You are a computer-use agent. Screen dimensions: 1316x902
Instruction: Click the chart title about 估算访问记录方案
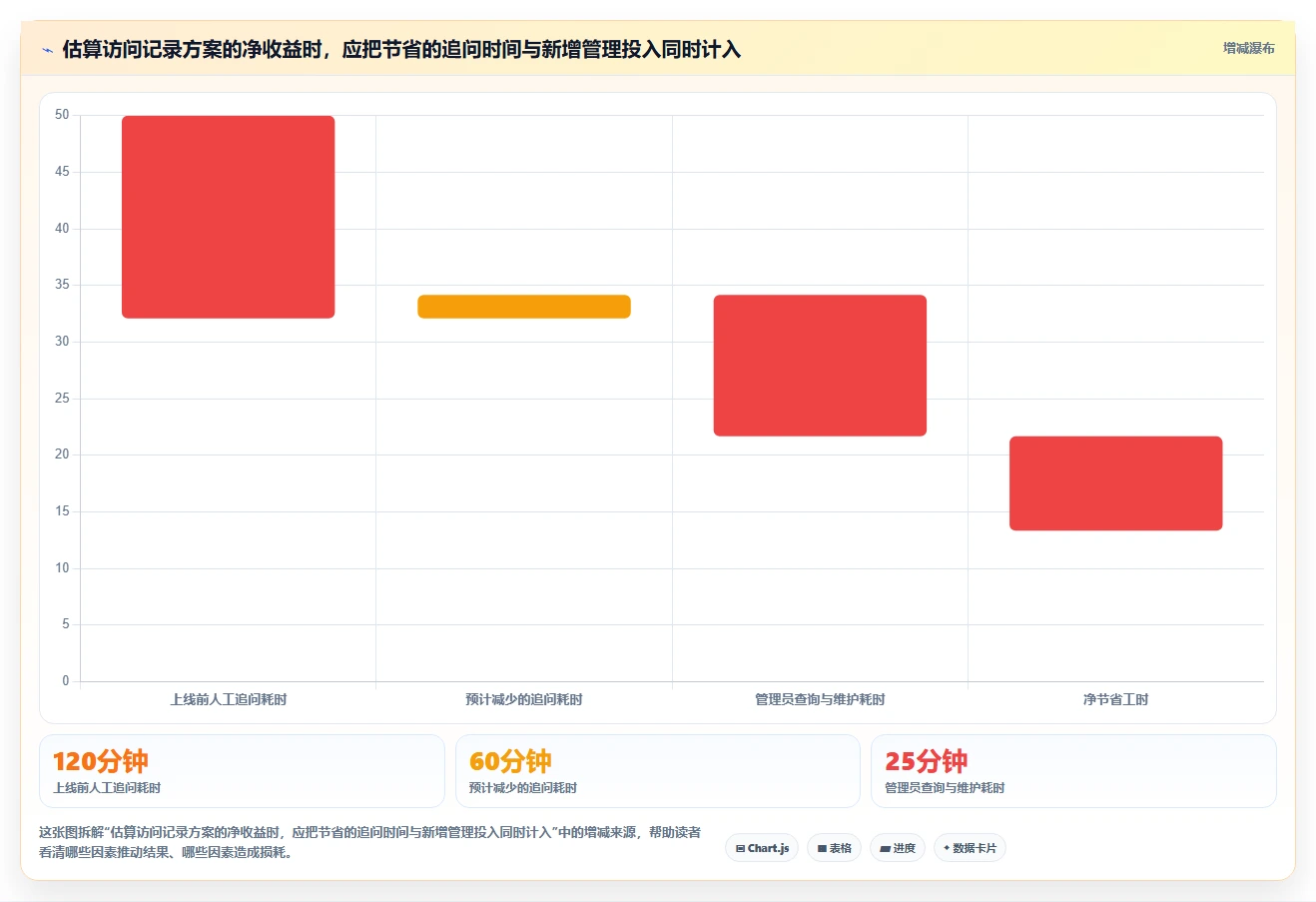[x=401, y=50]
